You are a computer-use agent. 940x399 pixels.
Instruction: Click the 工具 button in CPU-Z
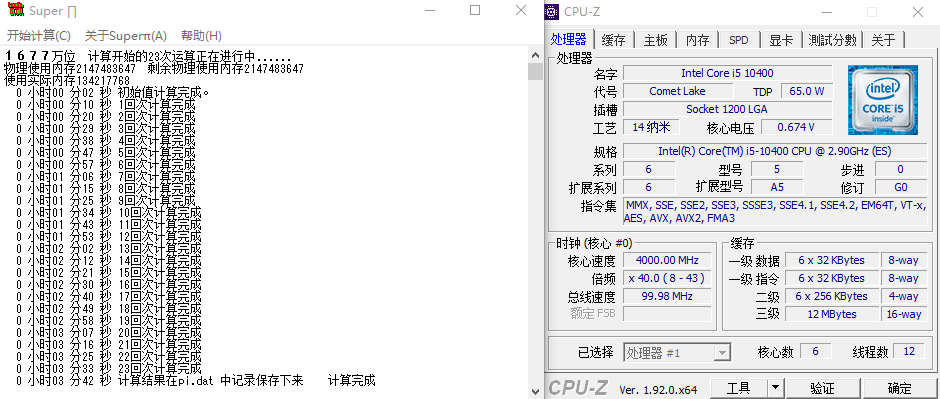(x=739, y=388)
